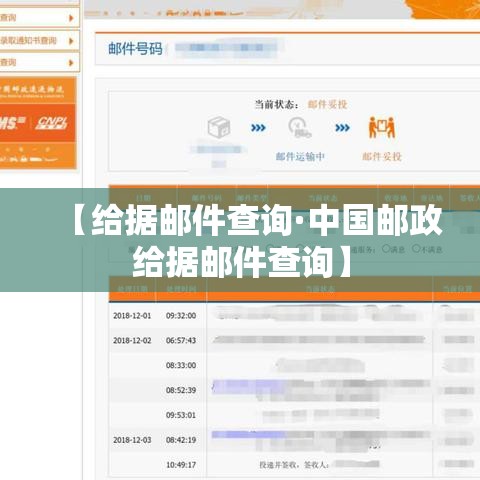Click the 邮件号码 label
Screen dimensions: 480x480
coord(135,49)
